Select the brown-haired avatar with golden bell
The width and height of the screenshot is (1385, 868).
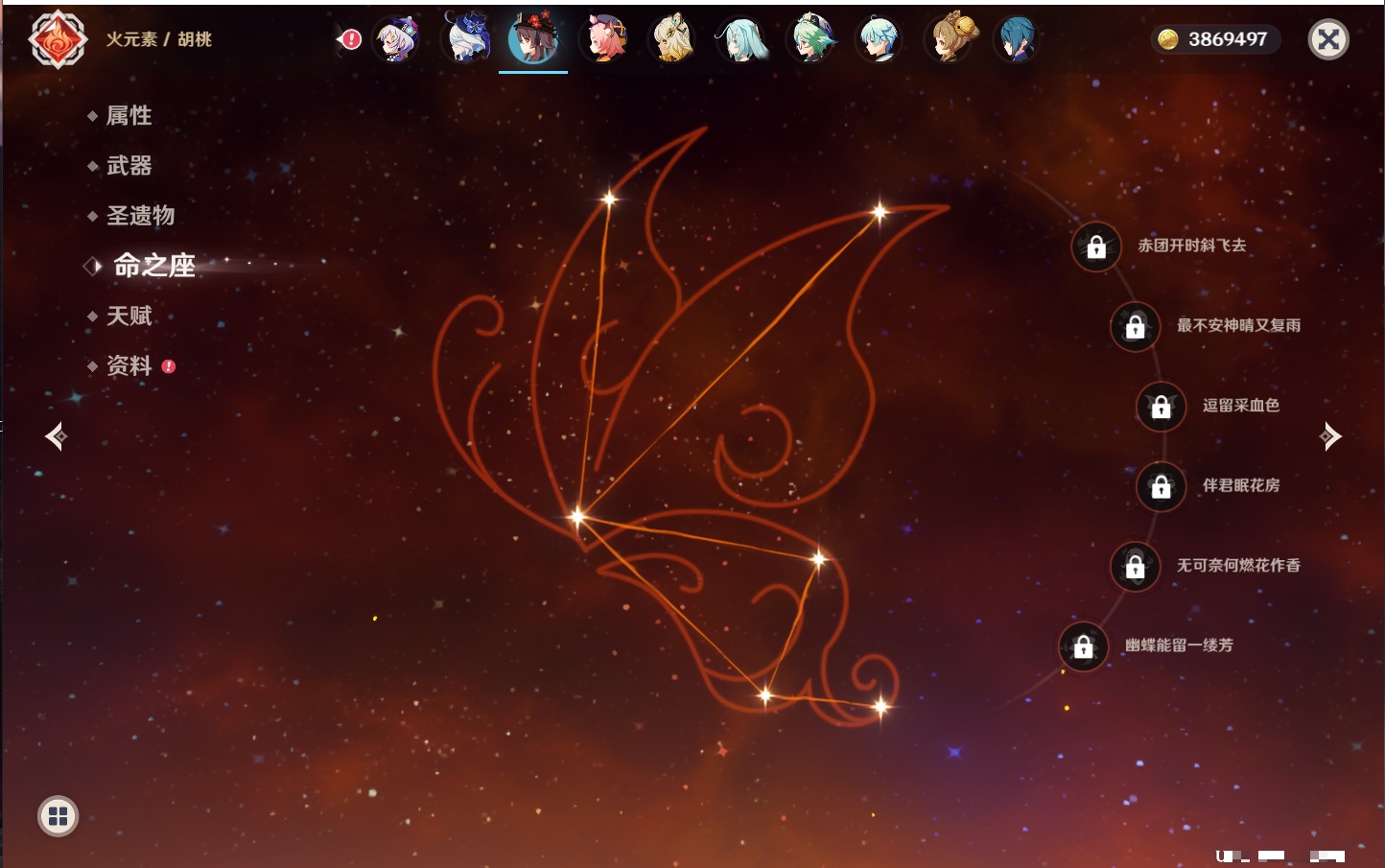click(950, 39)
